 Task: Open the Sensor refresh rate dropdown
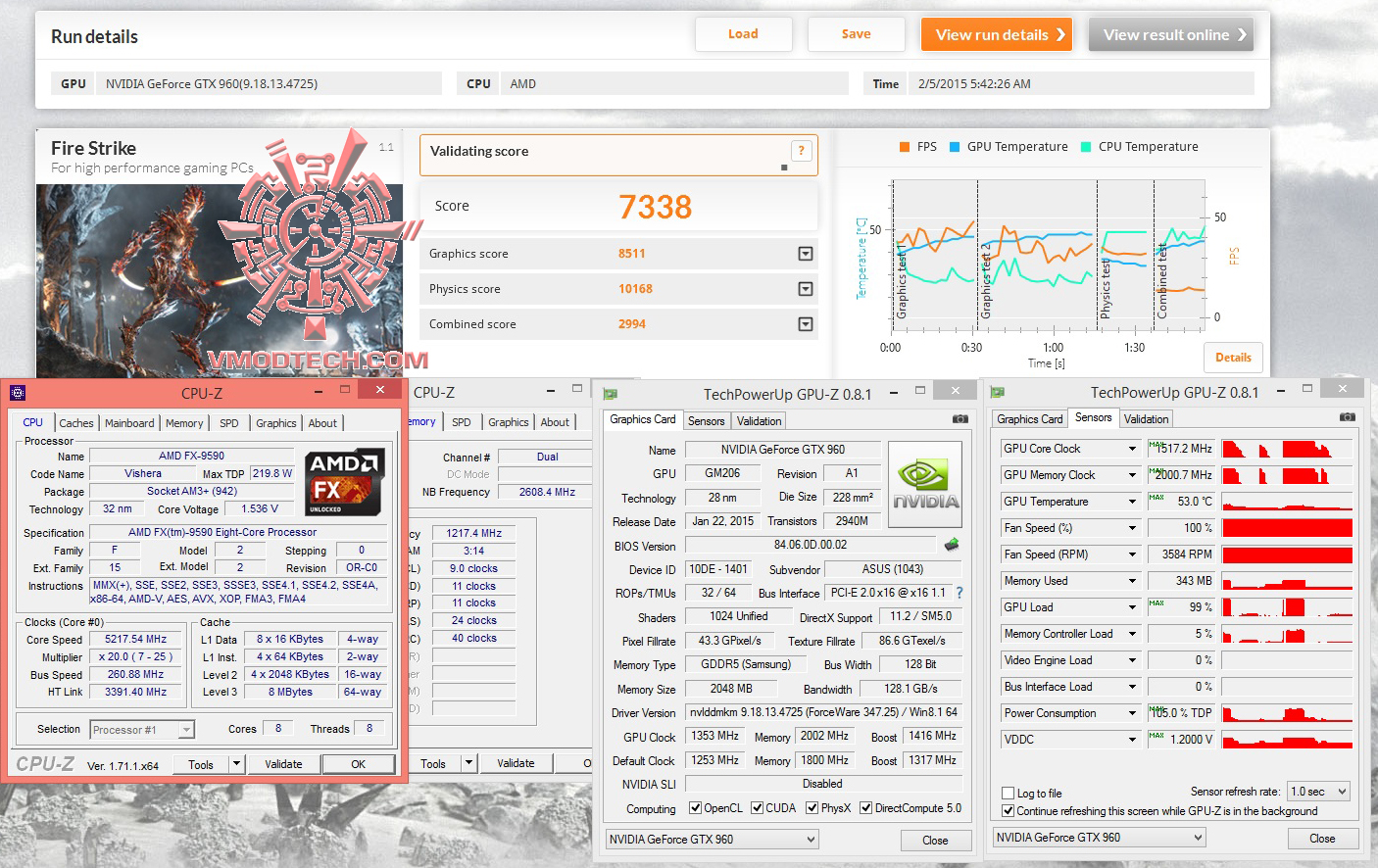click(x=1319, y=792)
